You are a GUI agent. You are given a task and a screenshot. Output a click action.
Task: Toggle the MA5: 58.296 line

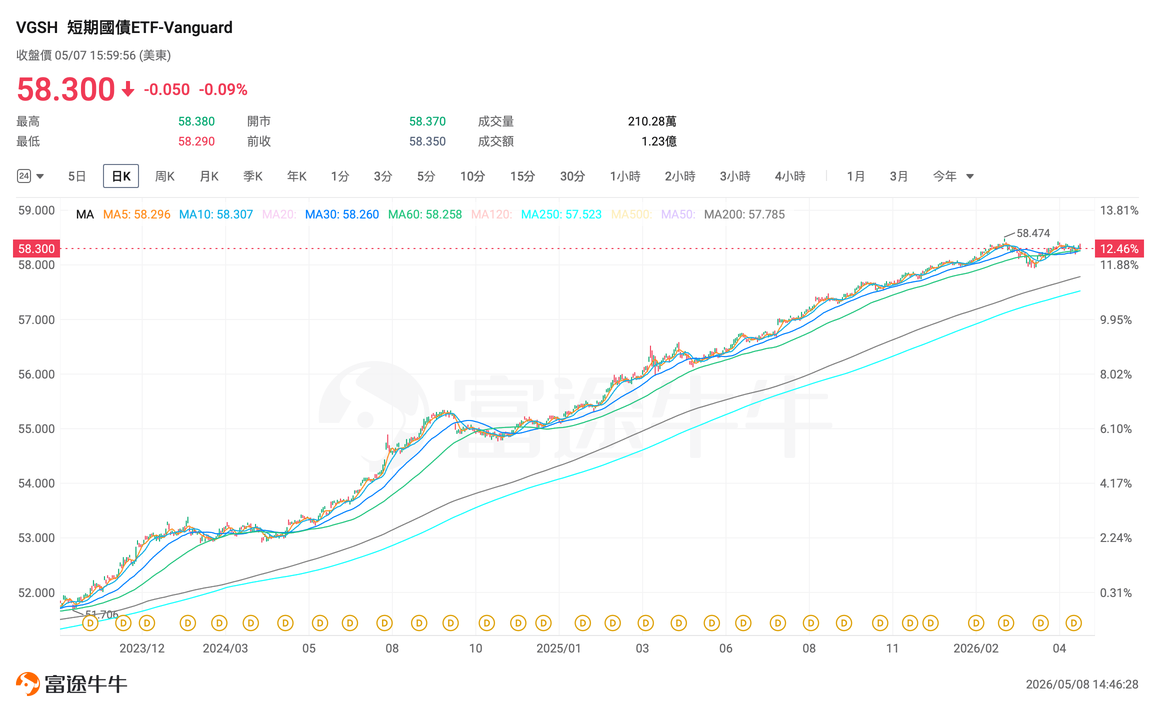[x=136, y=214]
